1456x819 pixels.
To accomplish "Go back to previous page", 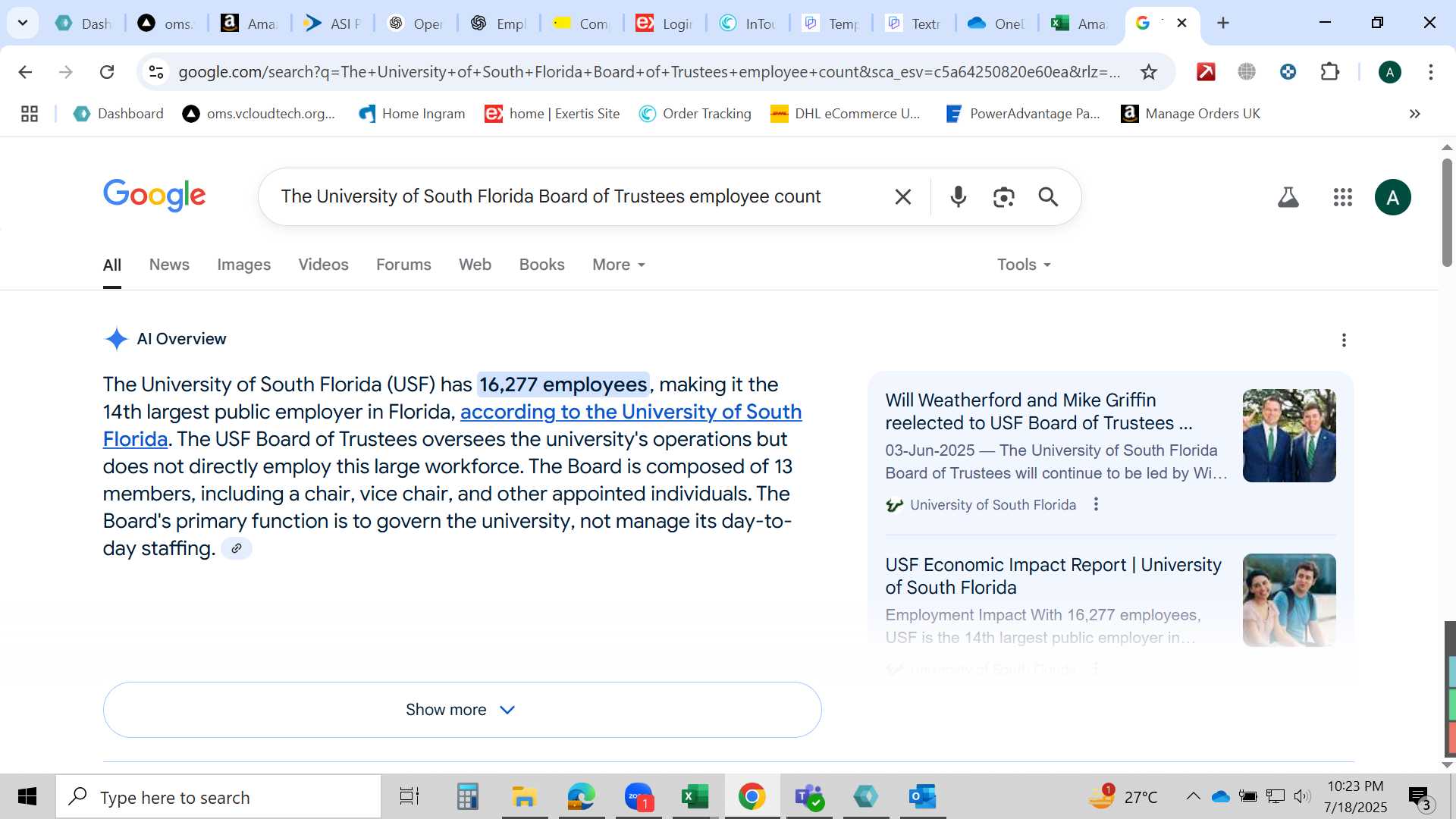I will [x=25, y=72].
